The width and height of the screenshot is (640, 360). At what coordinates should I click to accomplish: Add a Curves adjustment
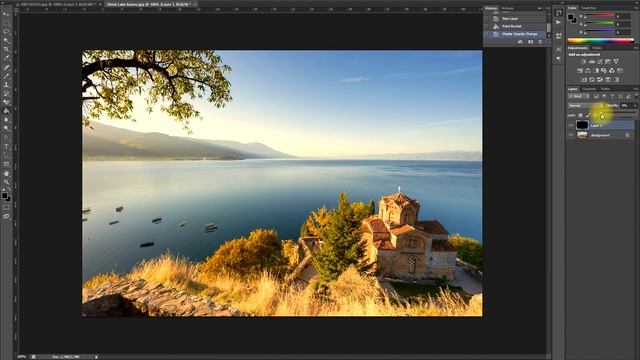(x=600, y=62)
